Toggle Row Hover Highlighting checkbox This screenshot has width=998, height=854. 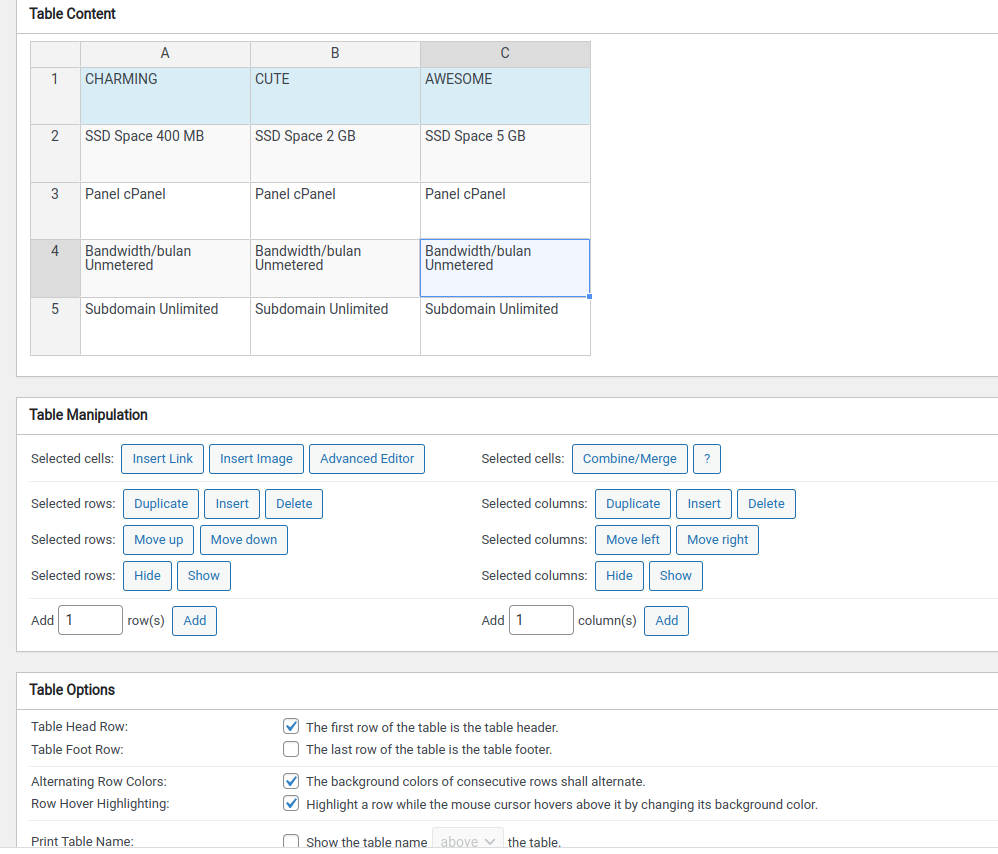[291, 803]
